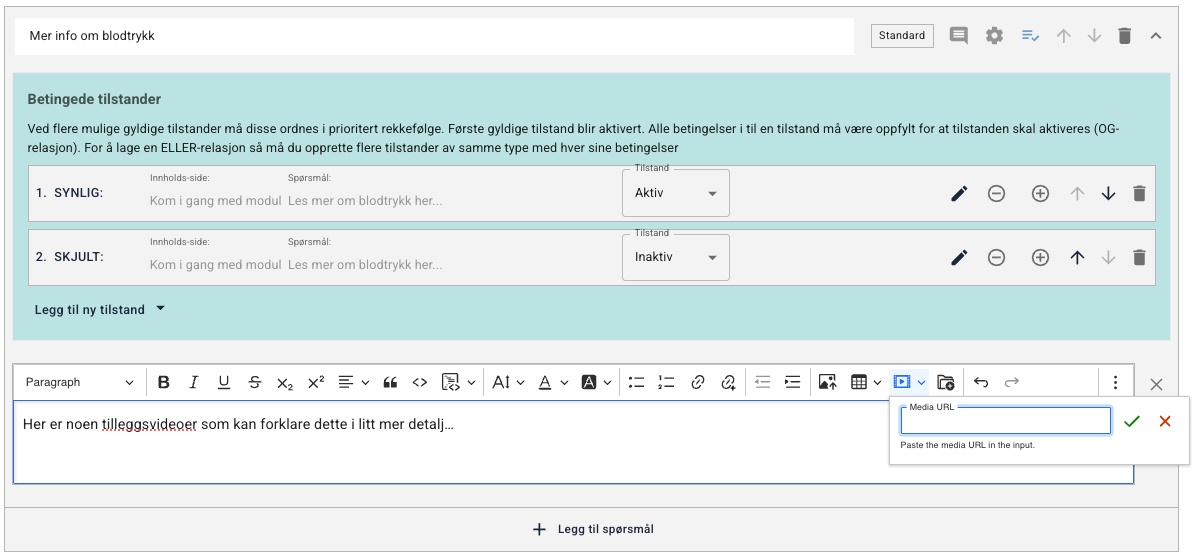Click the Media URL input field
The image size is (1196, 558).
pyautogui.click(x=1005, y=421)
